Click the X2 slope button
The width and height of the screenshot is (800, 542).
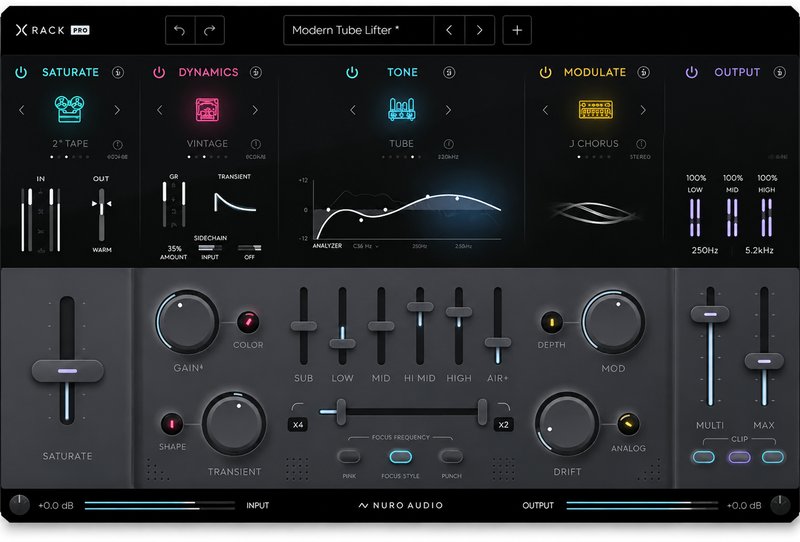503,425
